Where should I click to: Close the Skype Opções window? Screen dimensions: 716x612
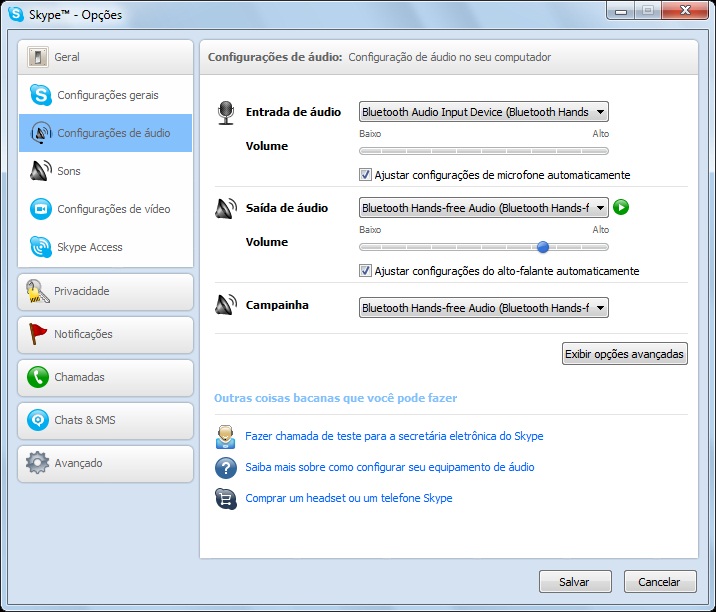(x=685, y=11)
